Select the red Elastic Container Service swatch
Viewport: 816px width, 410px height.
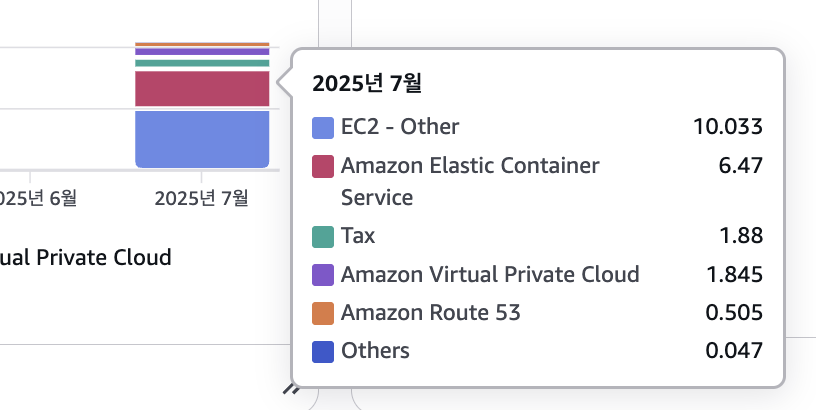pyautogui.click(x=323, y=166)
